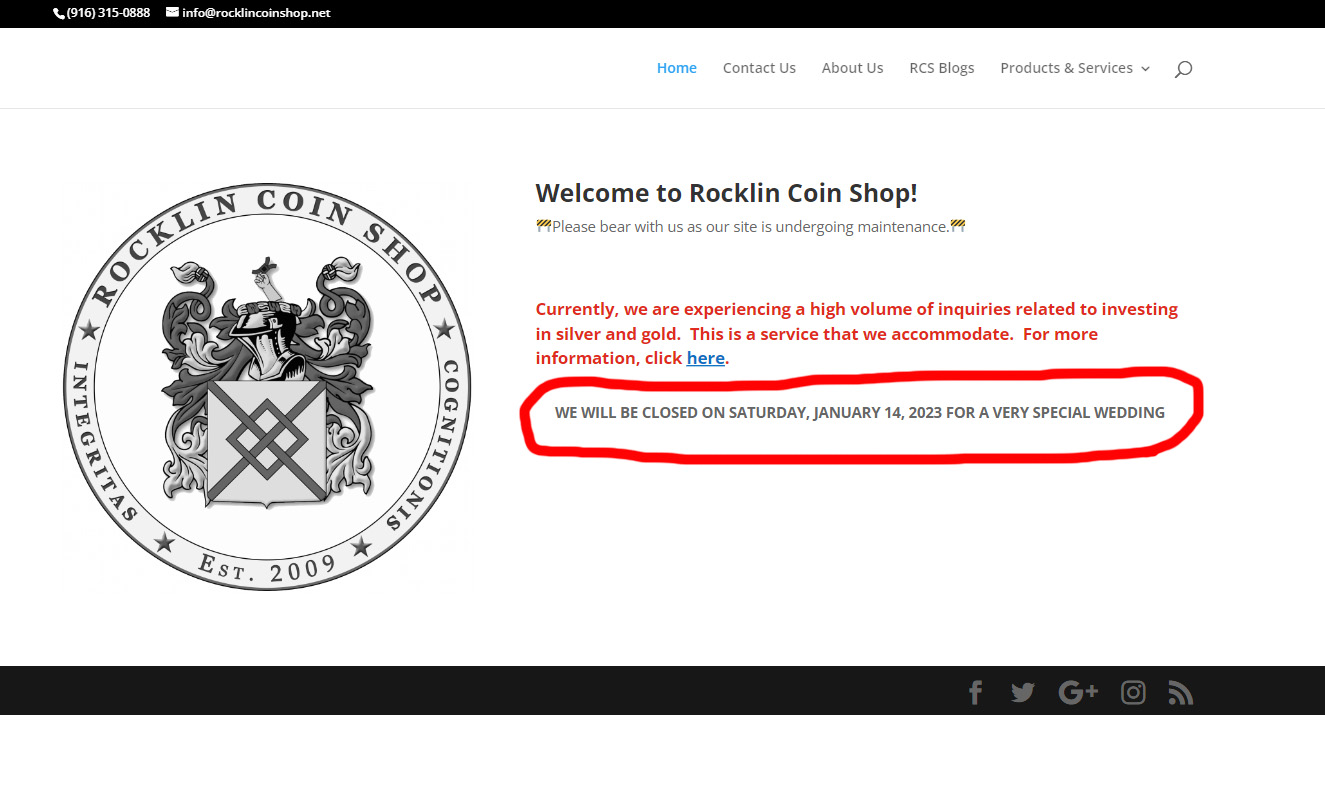Open the About Us page
The image size is (1325, 790).
pos(852,68)
